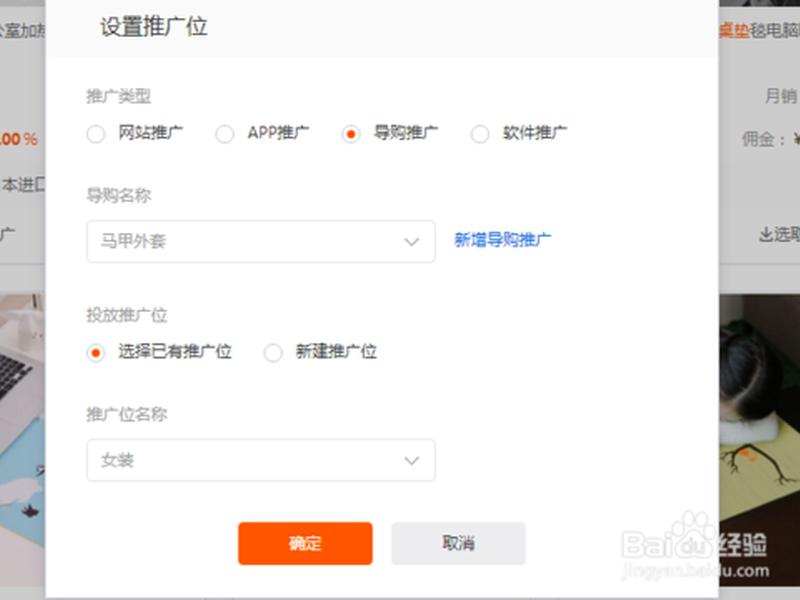Confirm with the orange 确定 button
Screen dimensions: 800x600
pyautogui.click(x=305, y=543)
